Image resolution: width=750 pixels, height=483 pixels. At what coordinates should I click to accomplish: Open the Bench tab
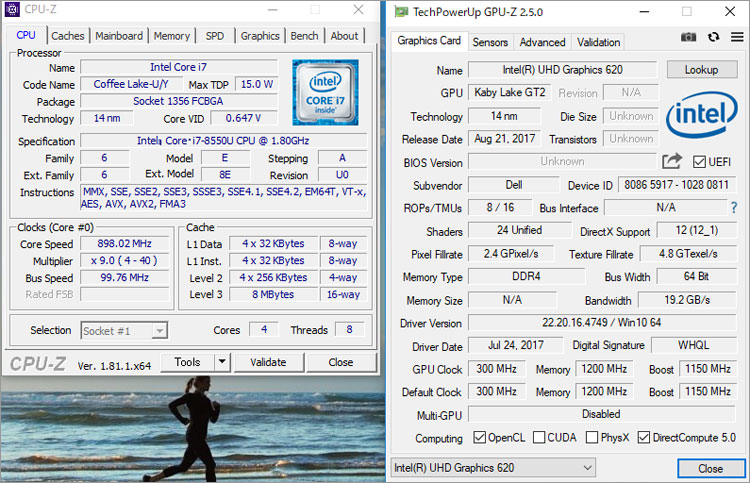304,36
